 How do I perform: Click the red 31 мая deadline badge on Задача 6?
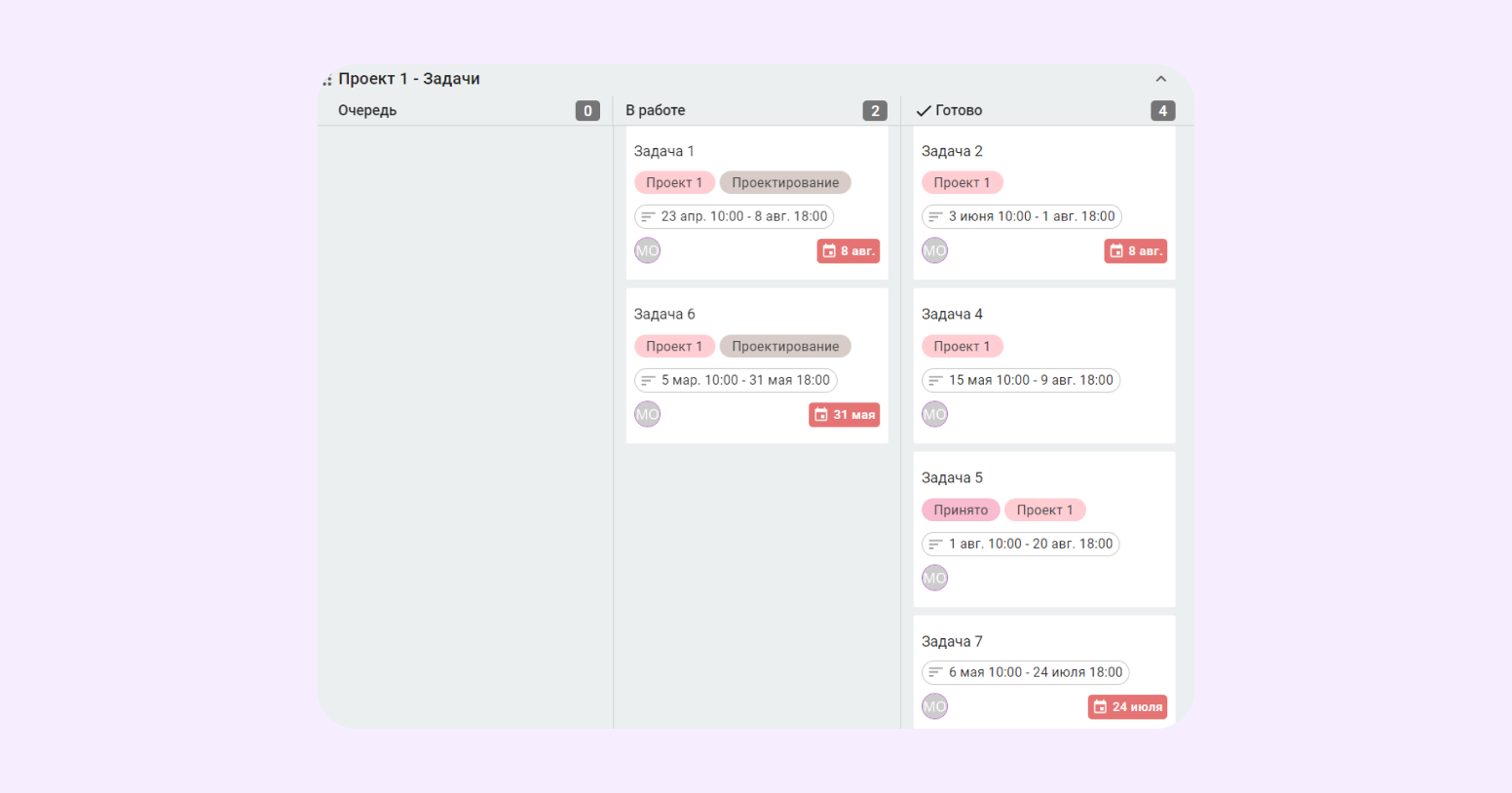pyautogui.click(x=845, y=415)
